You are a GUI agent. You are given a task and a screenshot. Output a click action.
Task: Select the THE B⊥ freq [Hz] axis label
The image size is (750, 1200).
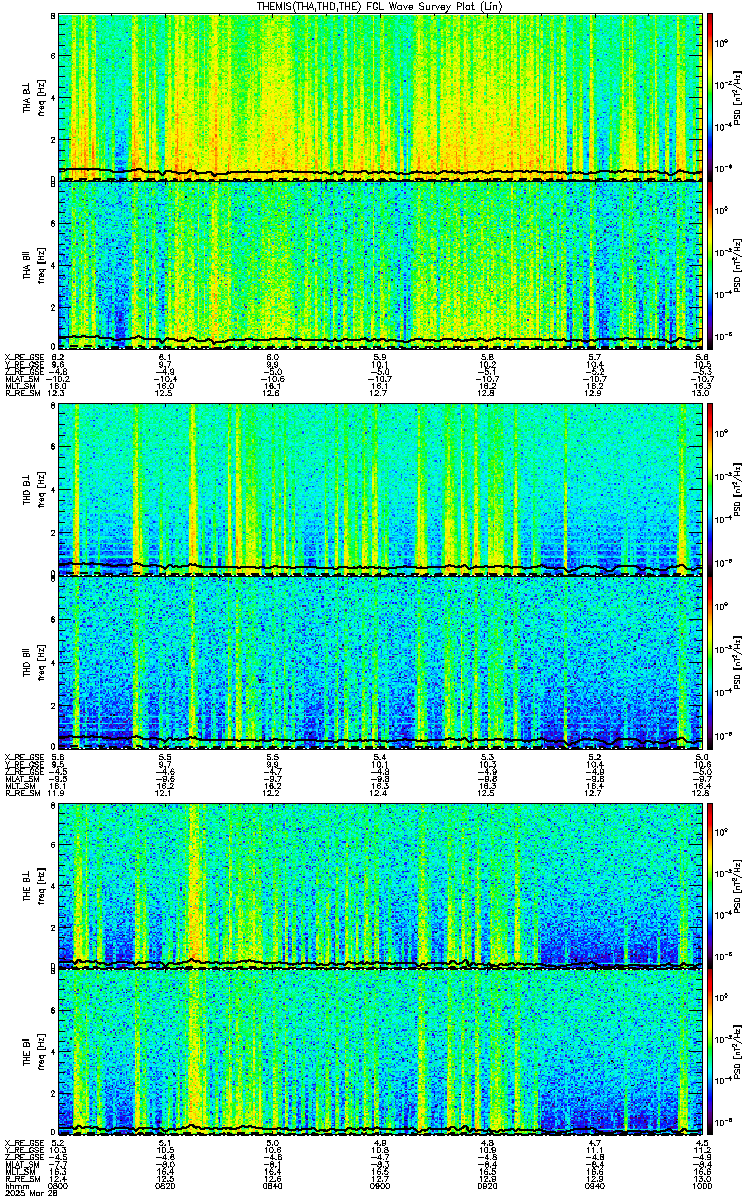[32, 884]
